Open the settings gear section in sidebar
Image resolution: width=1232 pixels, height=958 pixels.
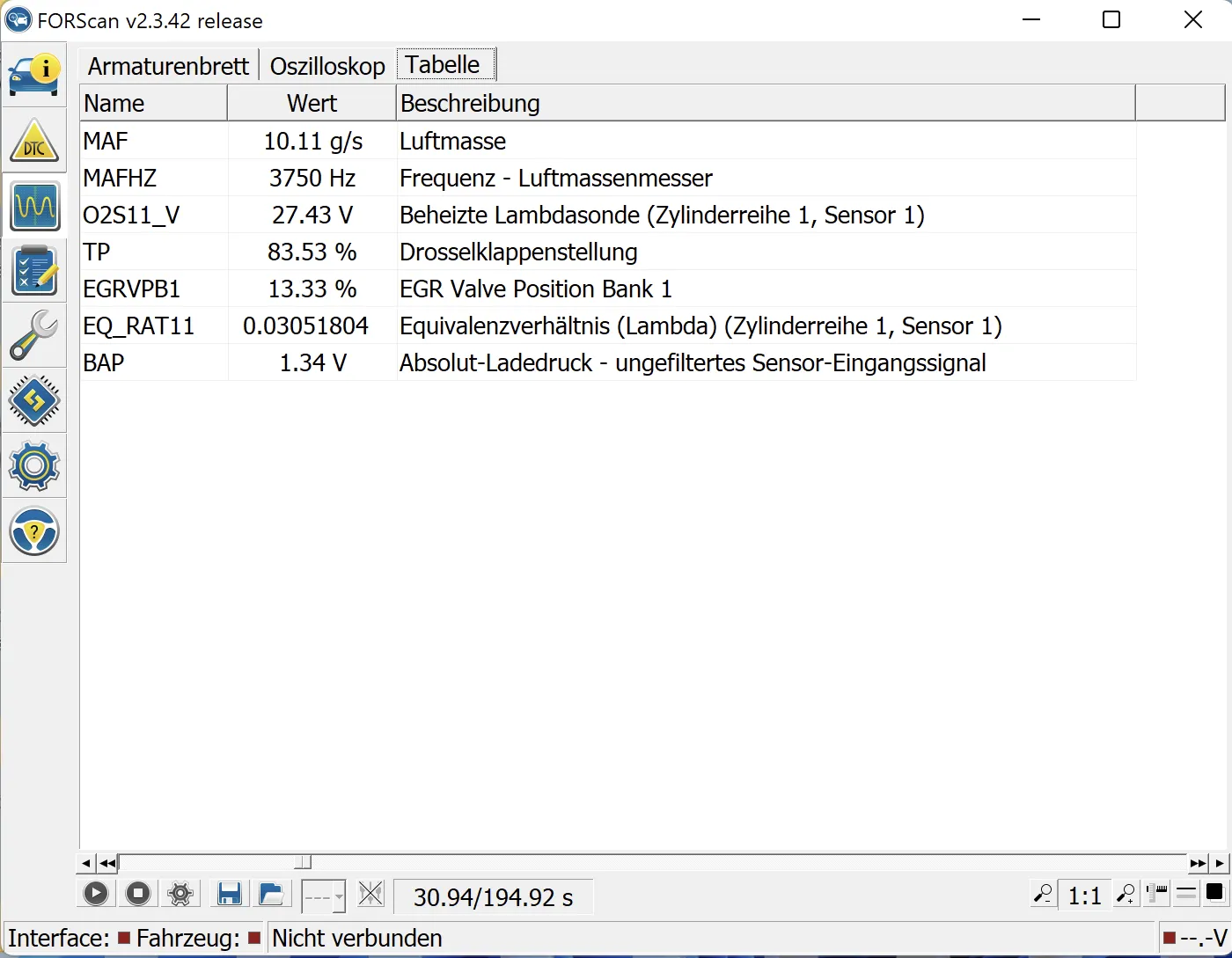click(x=34, y=466)
